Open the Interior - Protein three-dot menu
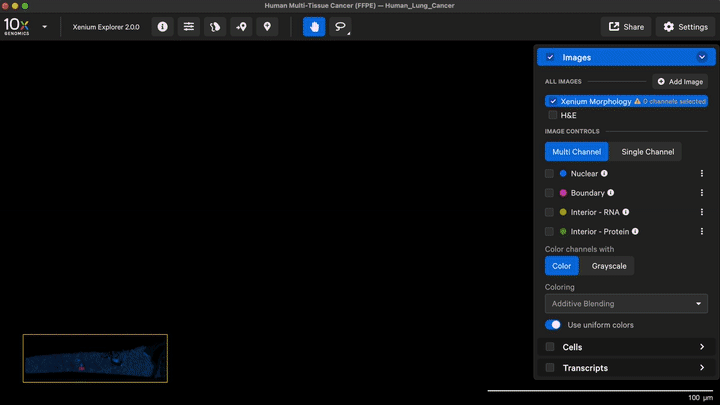 (x=701, y=231)
